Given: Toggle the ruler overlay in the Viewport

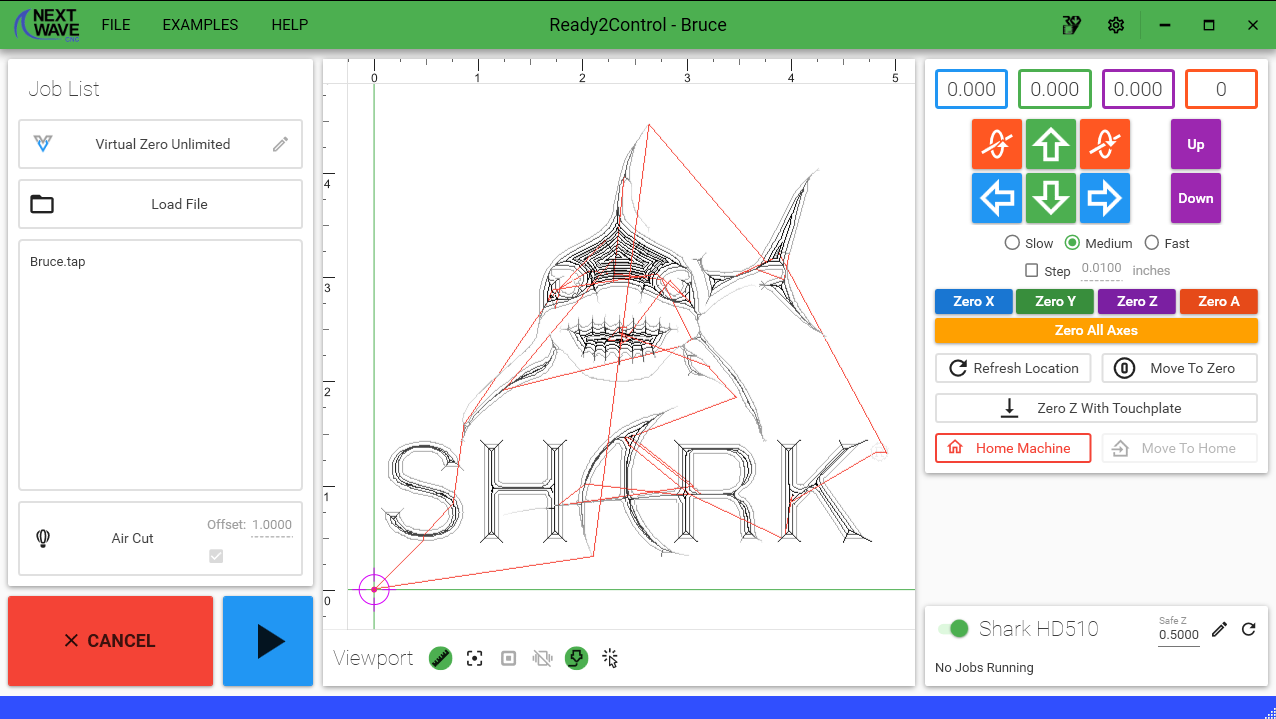Looking at the screenshot, I should (440, 658).
